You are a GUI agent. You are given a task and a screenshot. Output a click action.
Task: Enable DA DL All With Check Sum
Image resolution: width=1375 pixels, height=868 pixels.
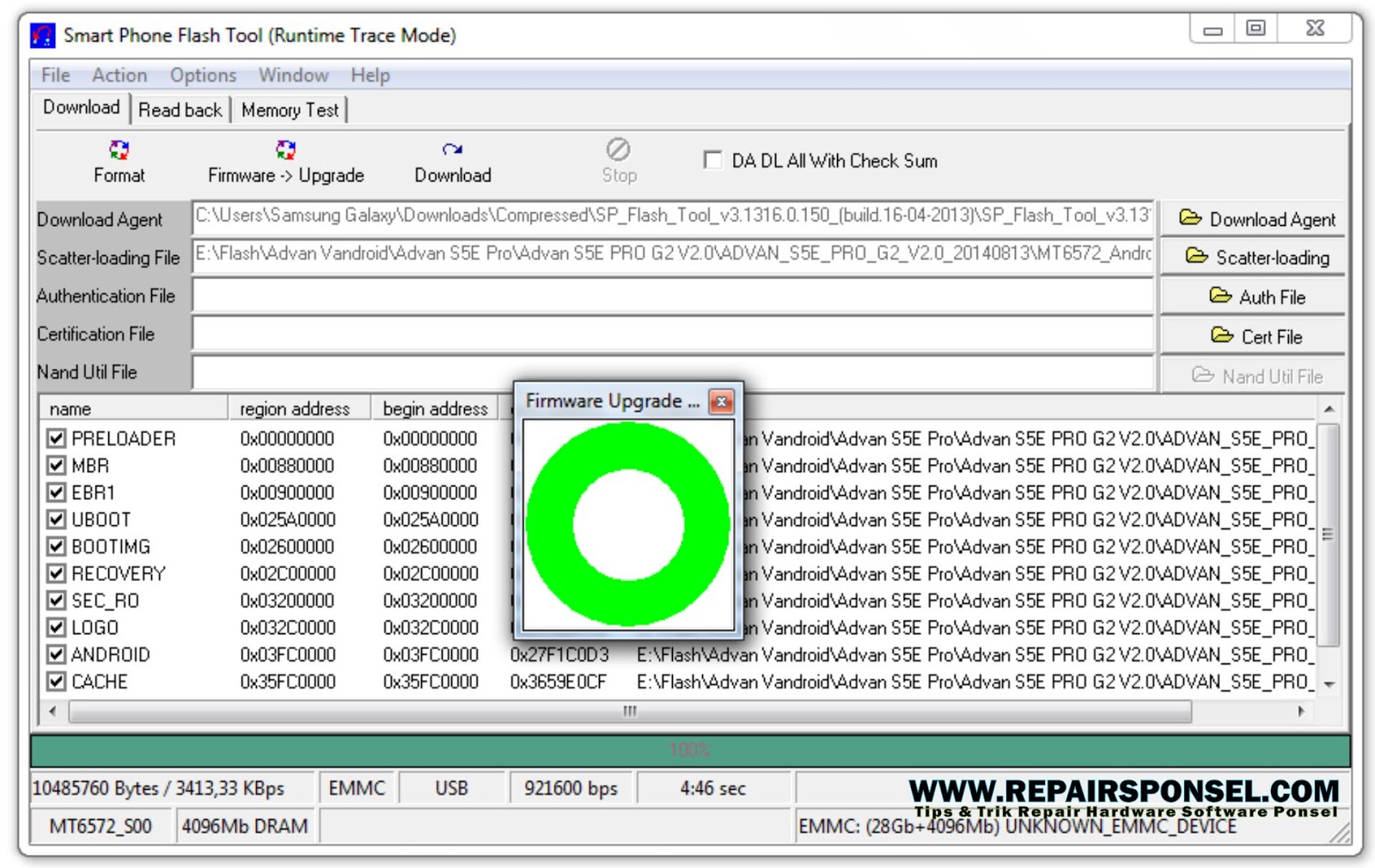712,161
